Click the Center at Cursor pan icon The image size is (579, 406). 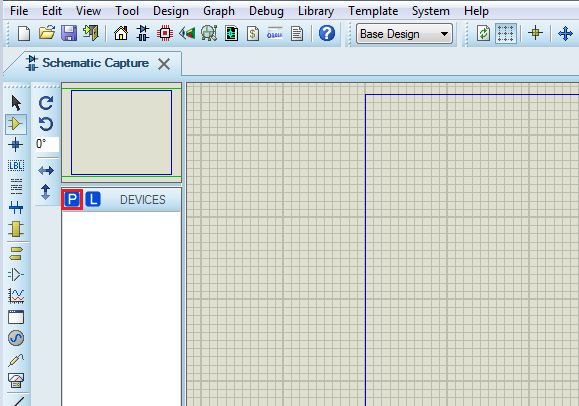pos(566,34)
